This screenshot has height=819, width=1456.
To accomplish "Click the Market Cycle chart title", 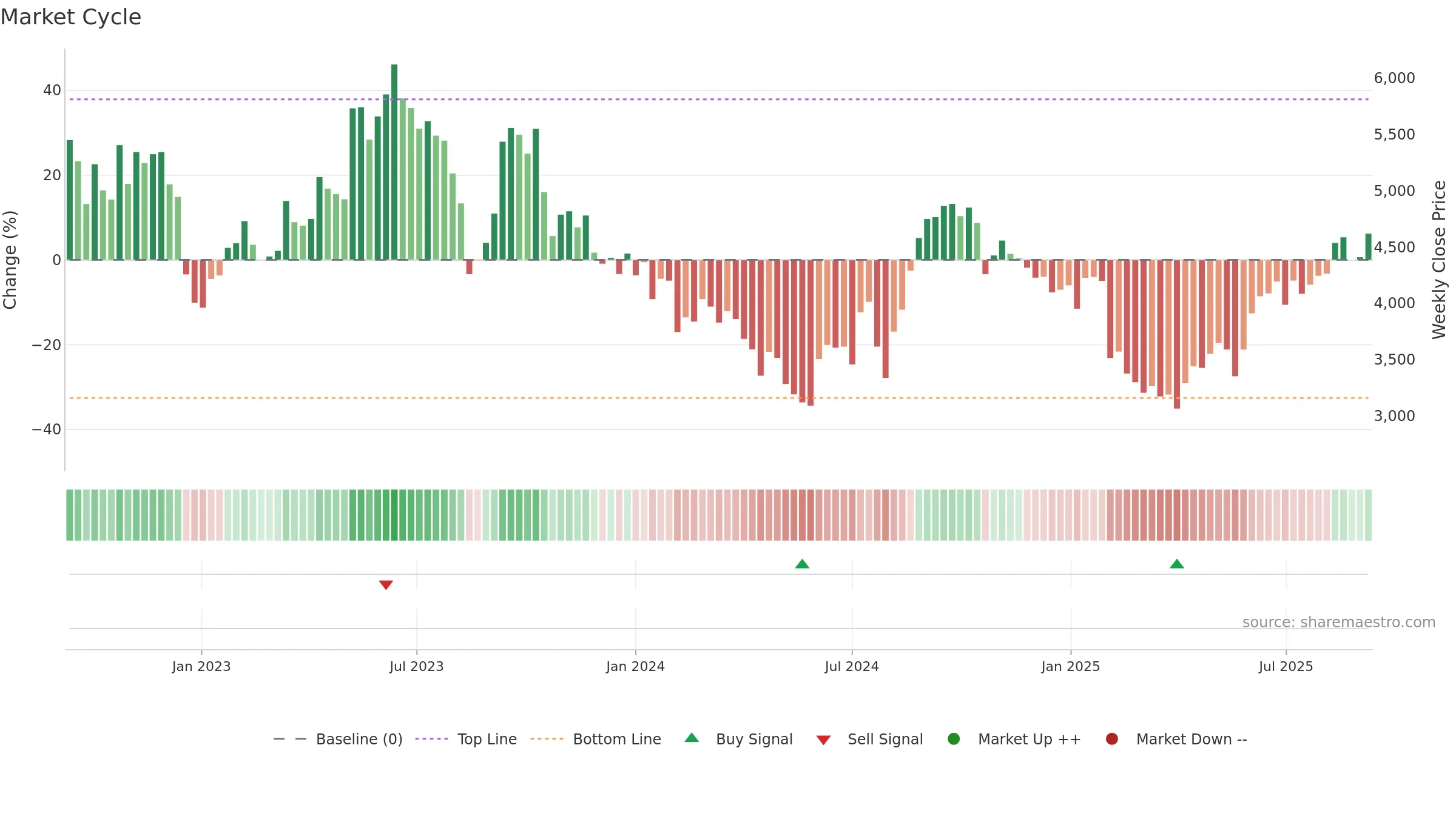I will click(71, 17).
